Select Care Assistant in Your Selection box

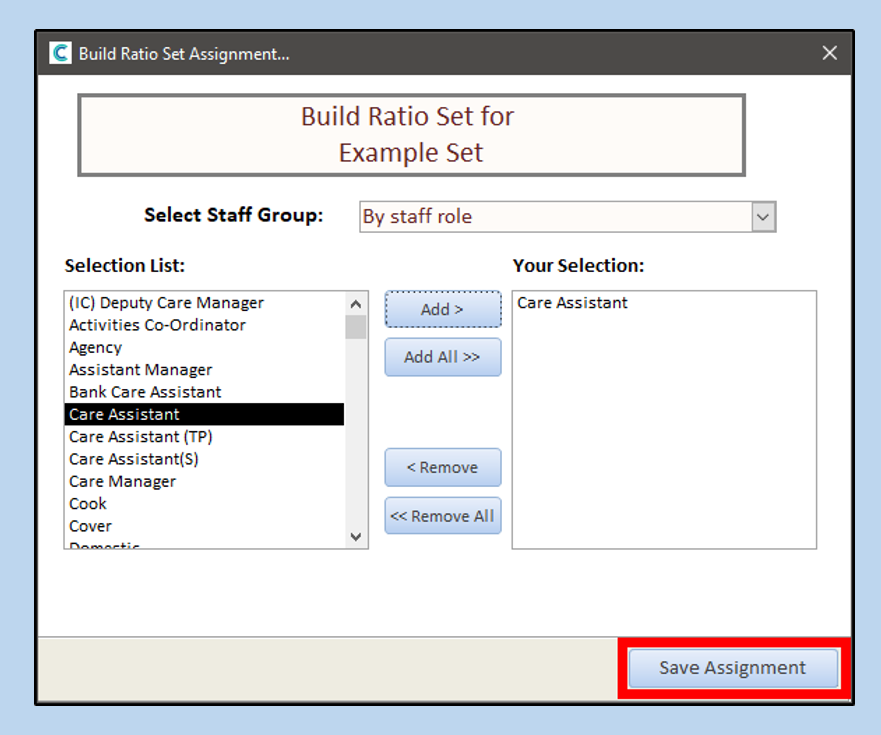pyautogui.click(x=572, y=303)
